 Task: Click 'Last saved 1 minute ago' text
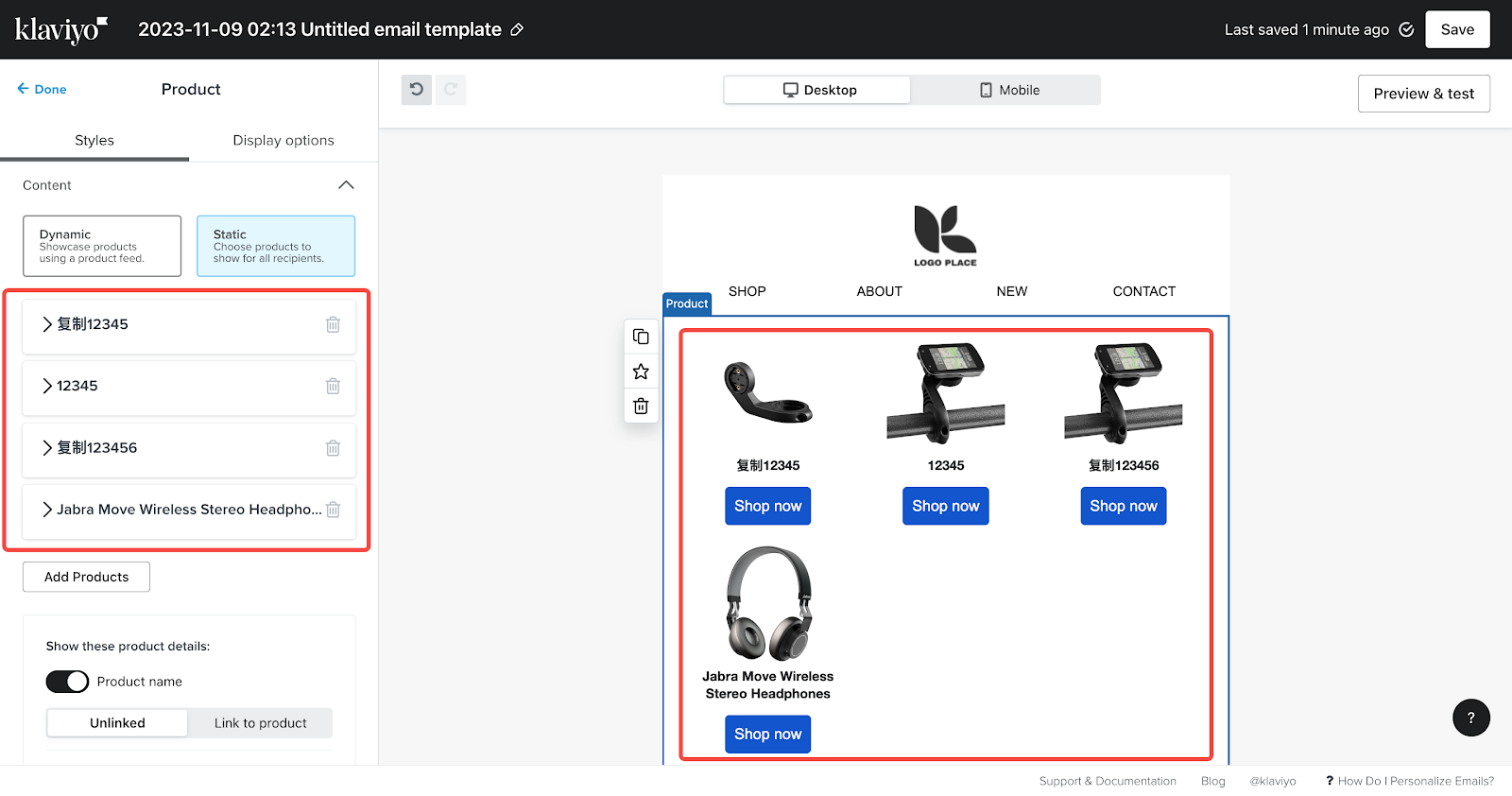click(1307, 29)
